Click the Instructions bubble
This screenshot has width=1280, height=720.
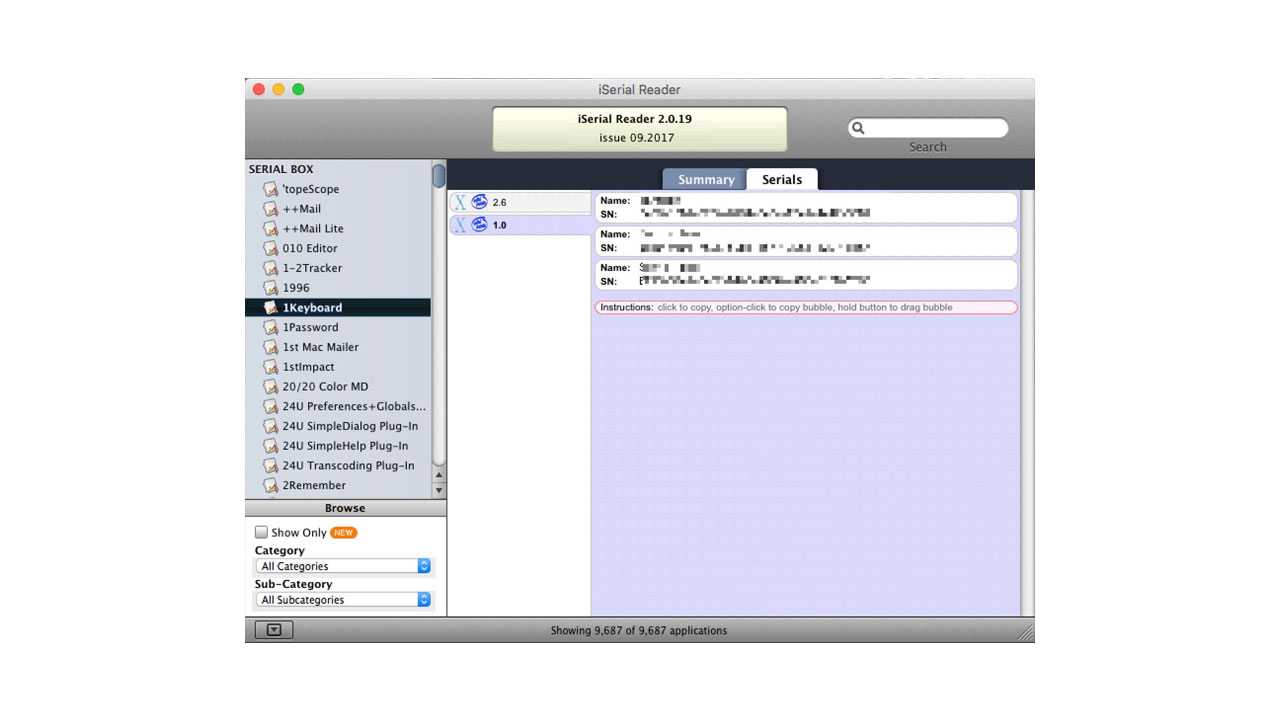[x=806, y=308]
